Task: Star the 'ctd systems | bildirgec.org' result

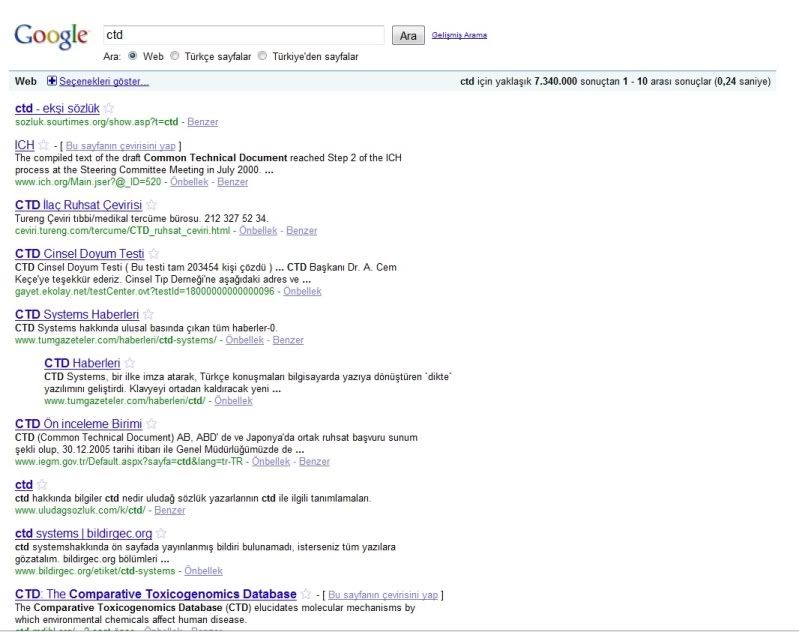Action: [x=161, y=534]
